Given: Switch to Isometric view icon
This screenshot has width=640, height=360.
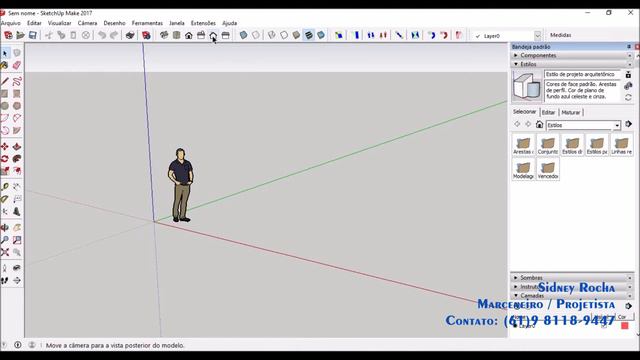Looking at the screenshot, I should tap(164, 36).
